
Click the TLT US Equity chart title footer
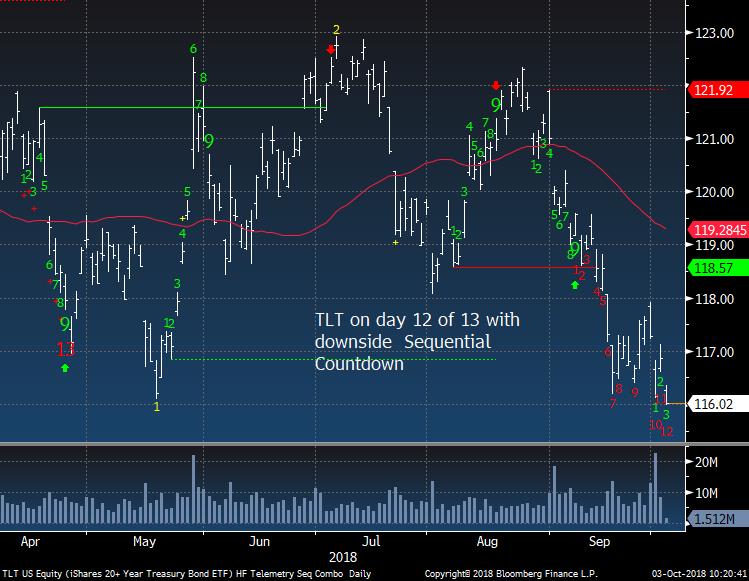coord(186,574)
